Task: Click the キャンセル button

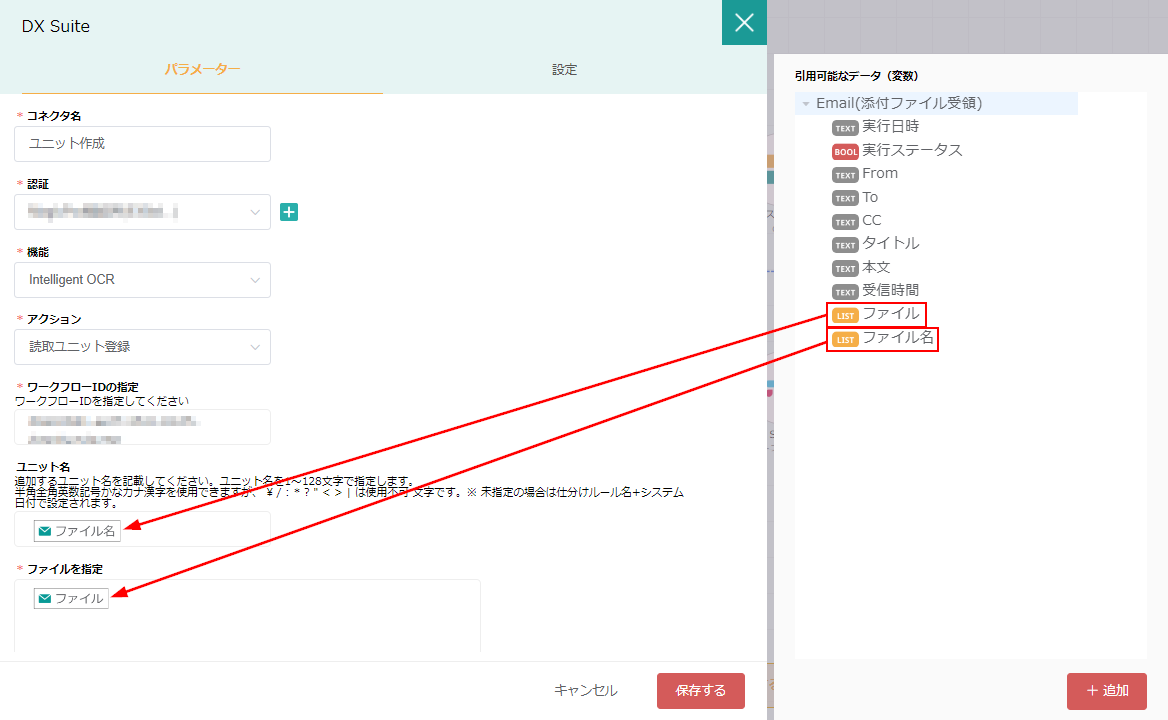Action: [x=586, y=691]
